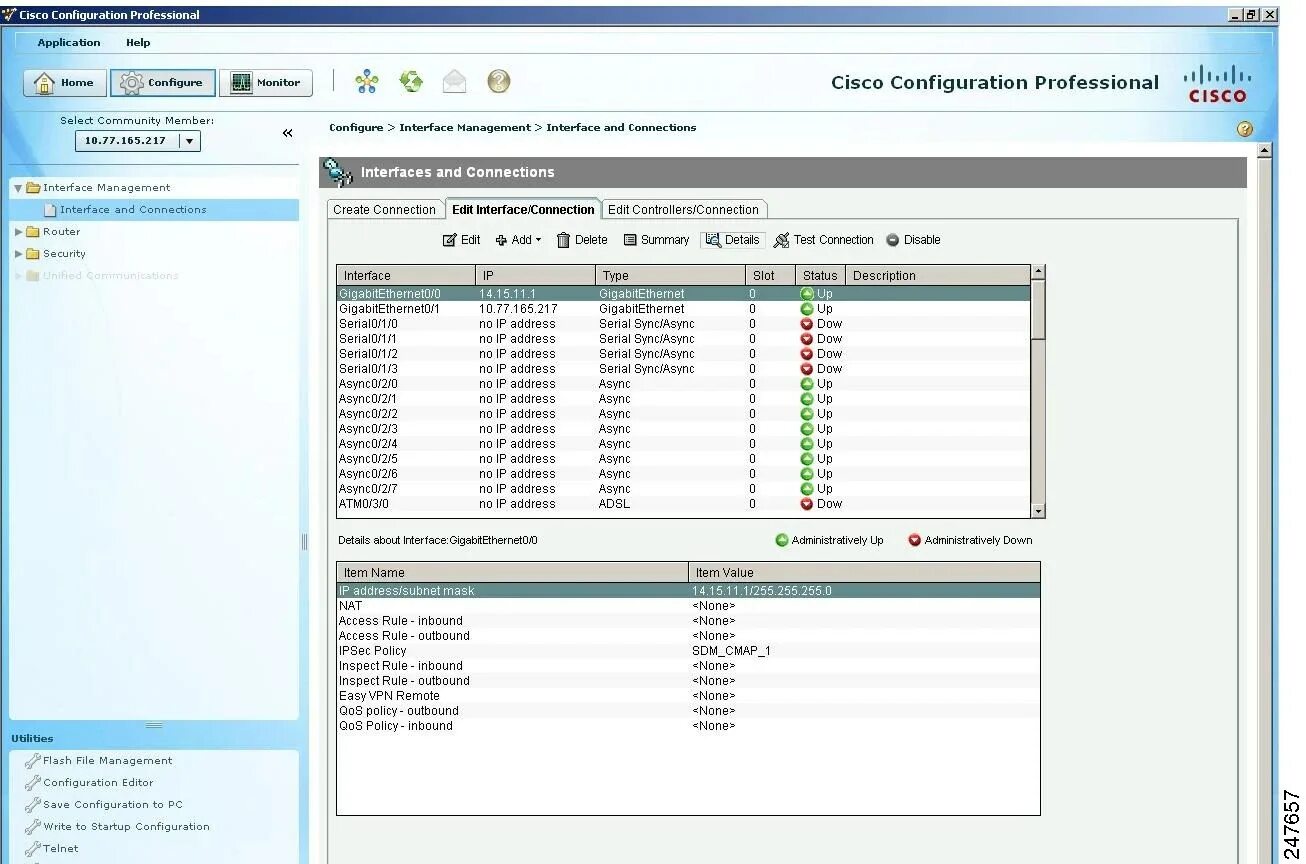Open the Add dropdown menu
This screenshot has height=864, width=1306.
pos(518,240)
